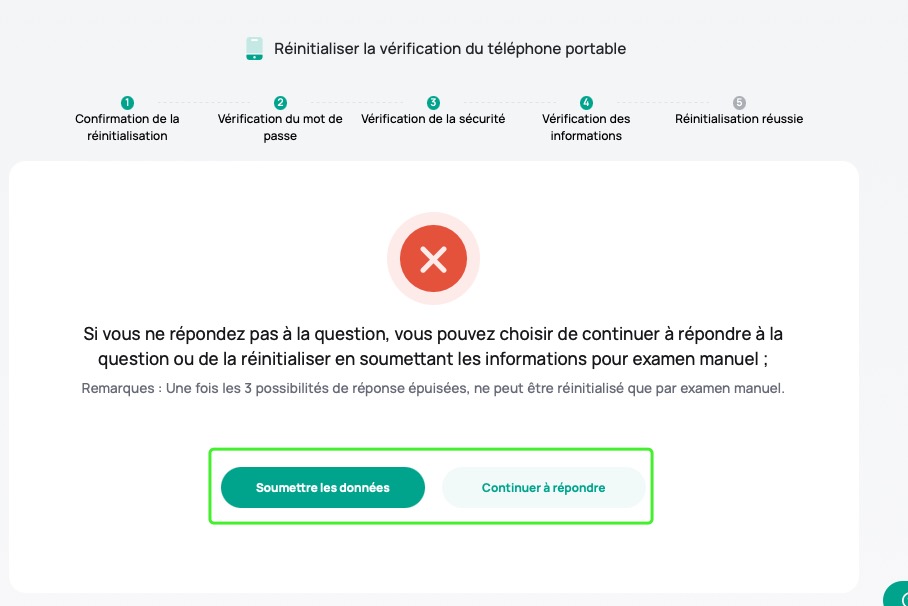The height and width of the screenshot is (606, 908).
Task: Select Réinitialisation réussie step label
Action: [x=739, y=119]
